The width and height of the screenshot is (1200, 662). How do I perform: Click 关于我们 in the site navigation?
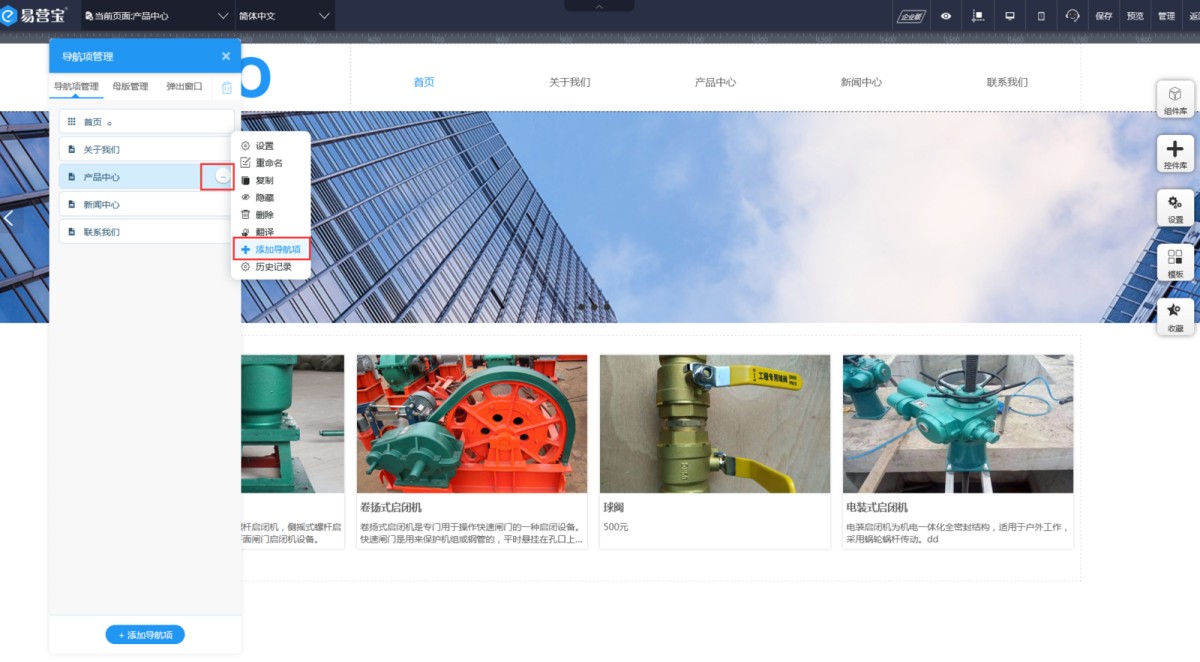point(570,82)
